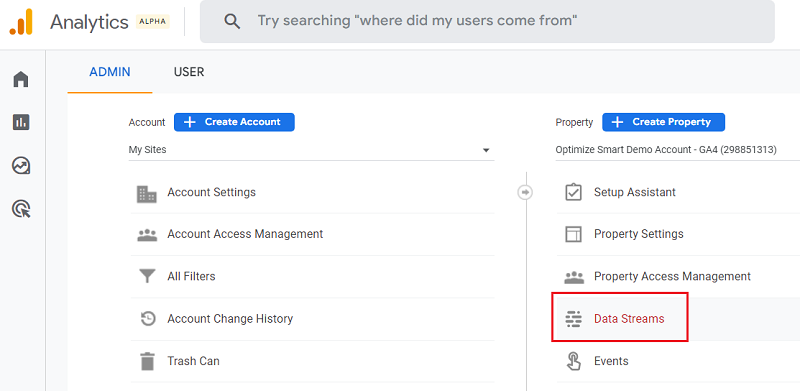800x391 pixels.
Task: Click the Google Analytics logo
Action: [x=21, y=22]
